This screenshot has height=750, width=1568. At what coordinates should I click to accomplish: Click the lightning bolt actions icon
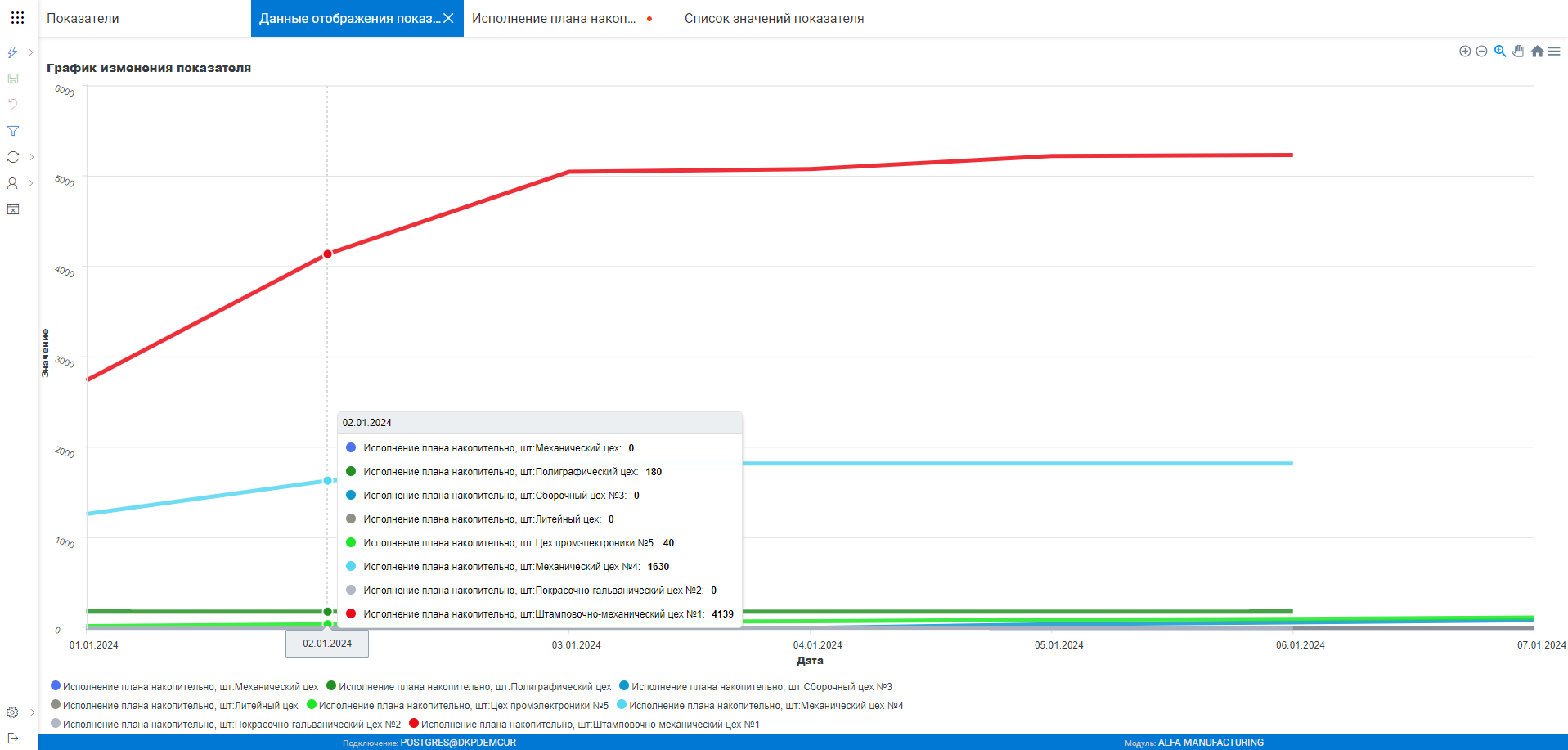[12, 52]
